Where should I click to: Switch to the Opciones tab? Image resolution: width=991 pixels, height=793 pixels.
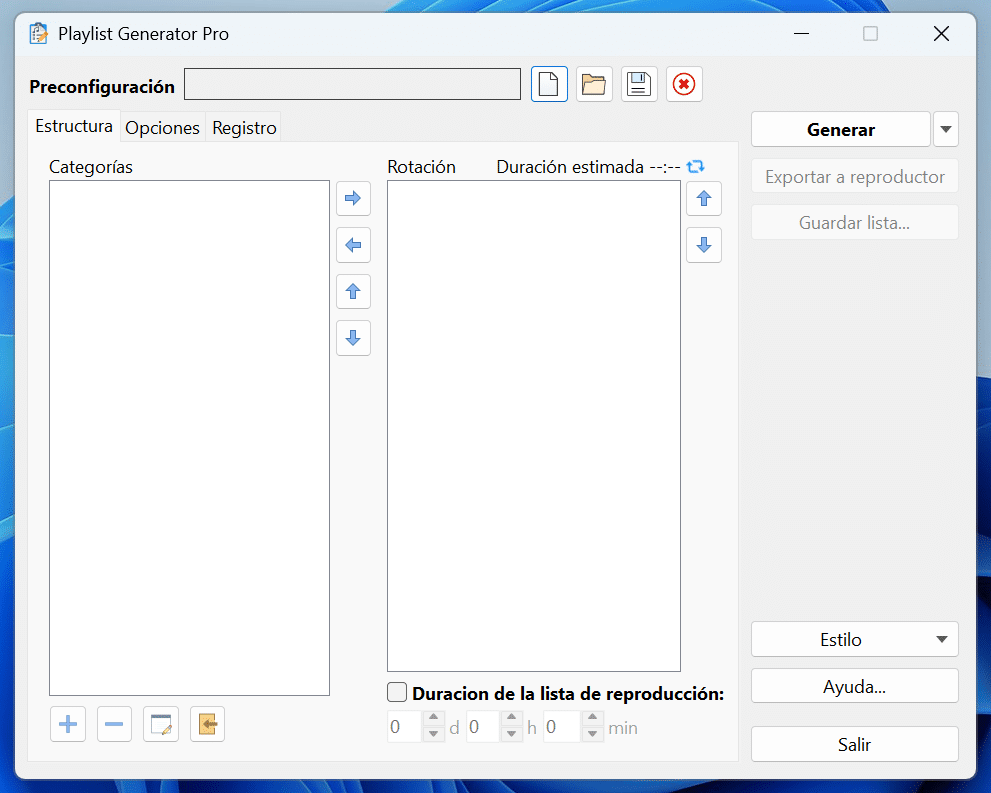click(x=162, y=128)
